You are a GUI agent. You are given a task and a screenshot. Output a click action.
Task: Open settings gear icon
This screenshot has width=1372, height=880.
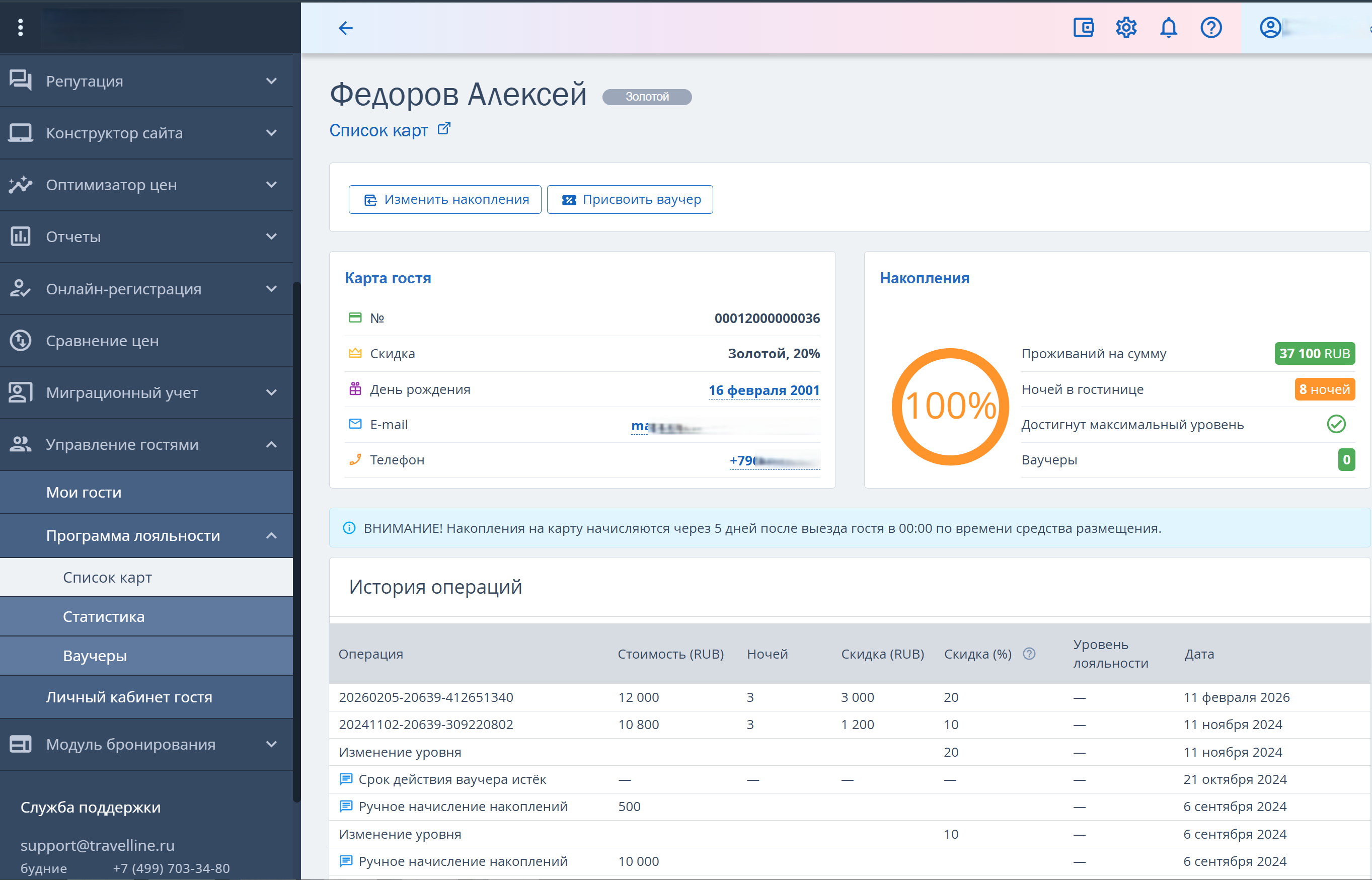[x=1126, y=28]
